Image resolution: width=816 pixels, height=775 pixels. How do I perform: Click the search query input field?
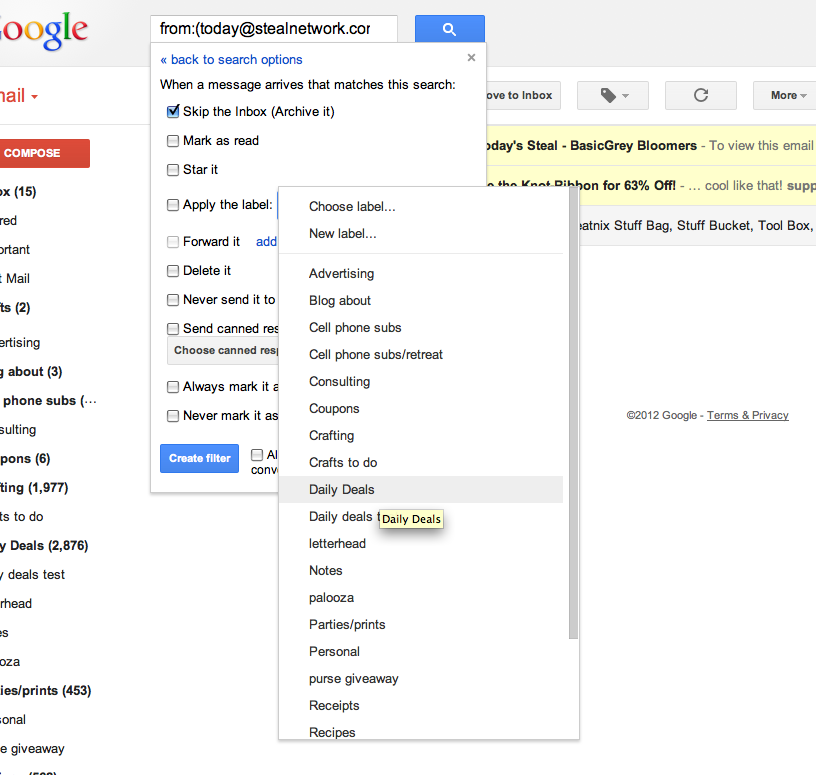272,29
